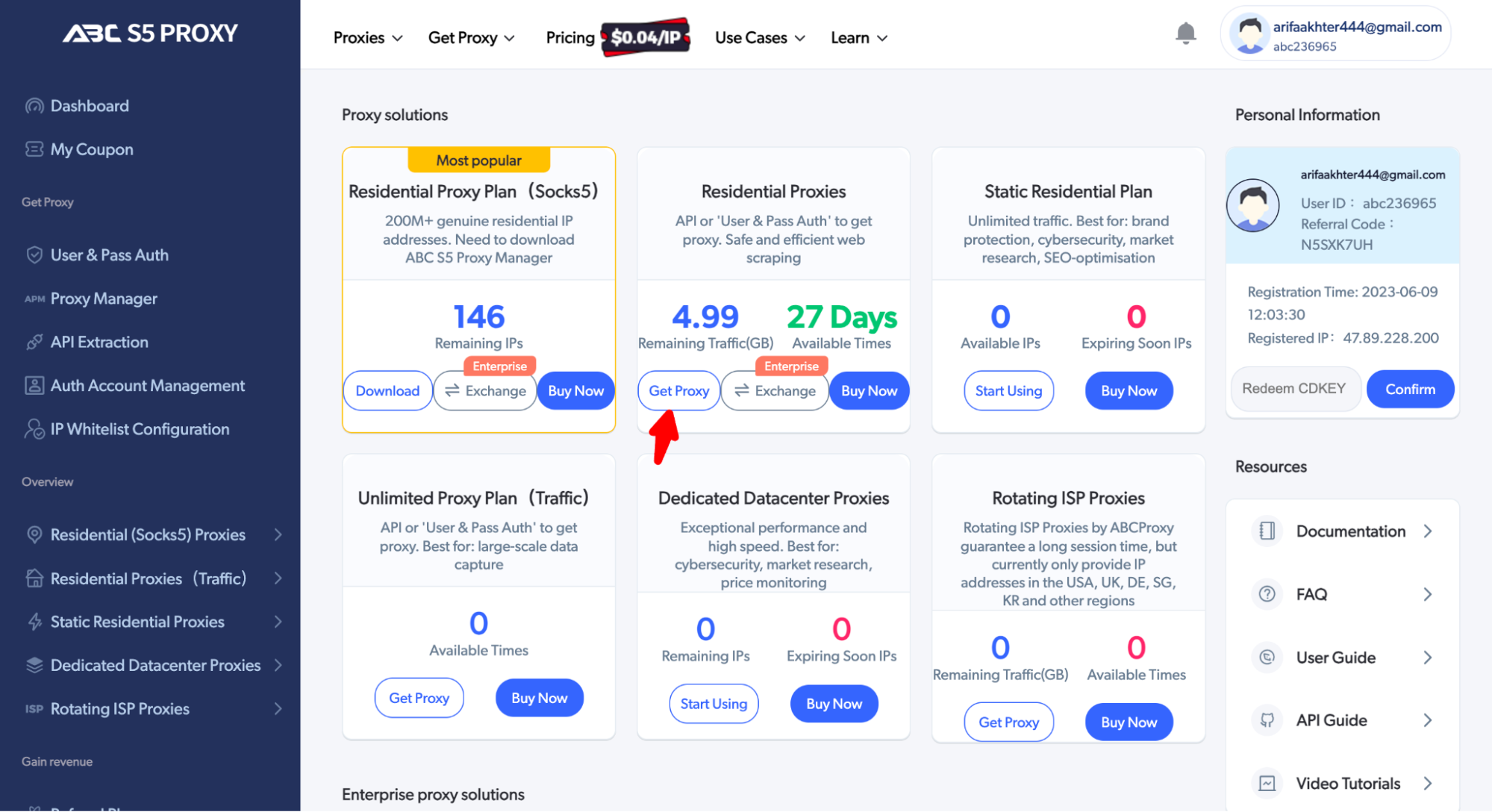Screen dimensions: 1492x812
Task: Click the profile avatar in Personal Information
Action: point(1252,205)
